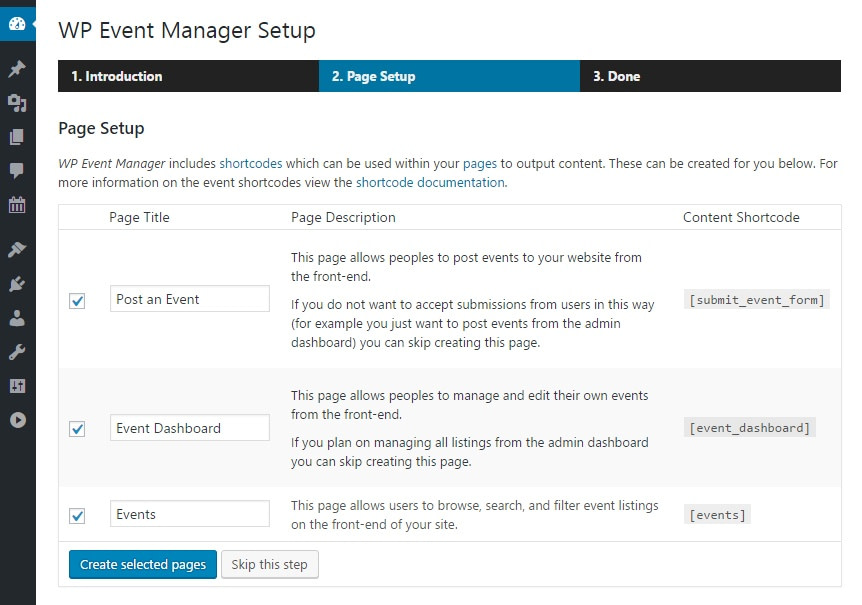862x605 pixels.
Task: Open the Comments speech bubble icon
Action: pyautogui.click(x=17, y=169)
